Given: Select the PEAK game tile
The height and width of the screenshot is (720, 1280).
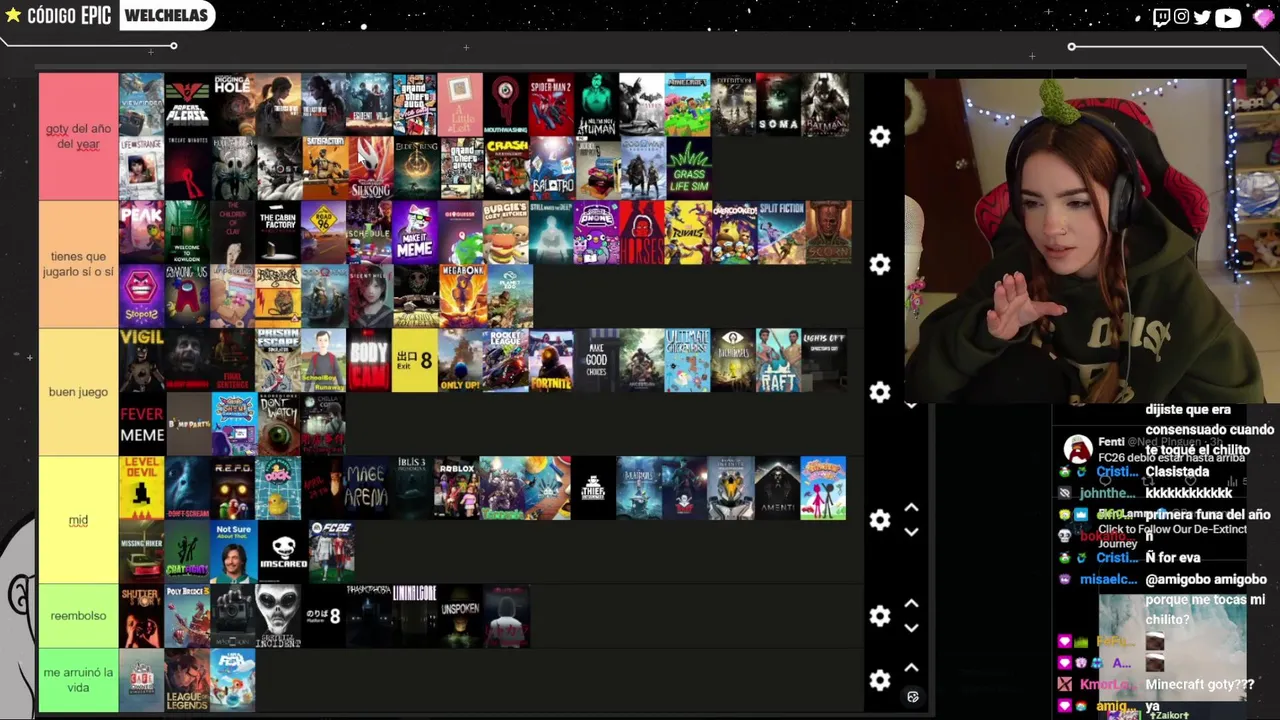Looking at the screenshot, I should (x=141, y=232).
